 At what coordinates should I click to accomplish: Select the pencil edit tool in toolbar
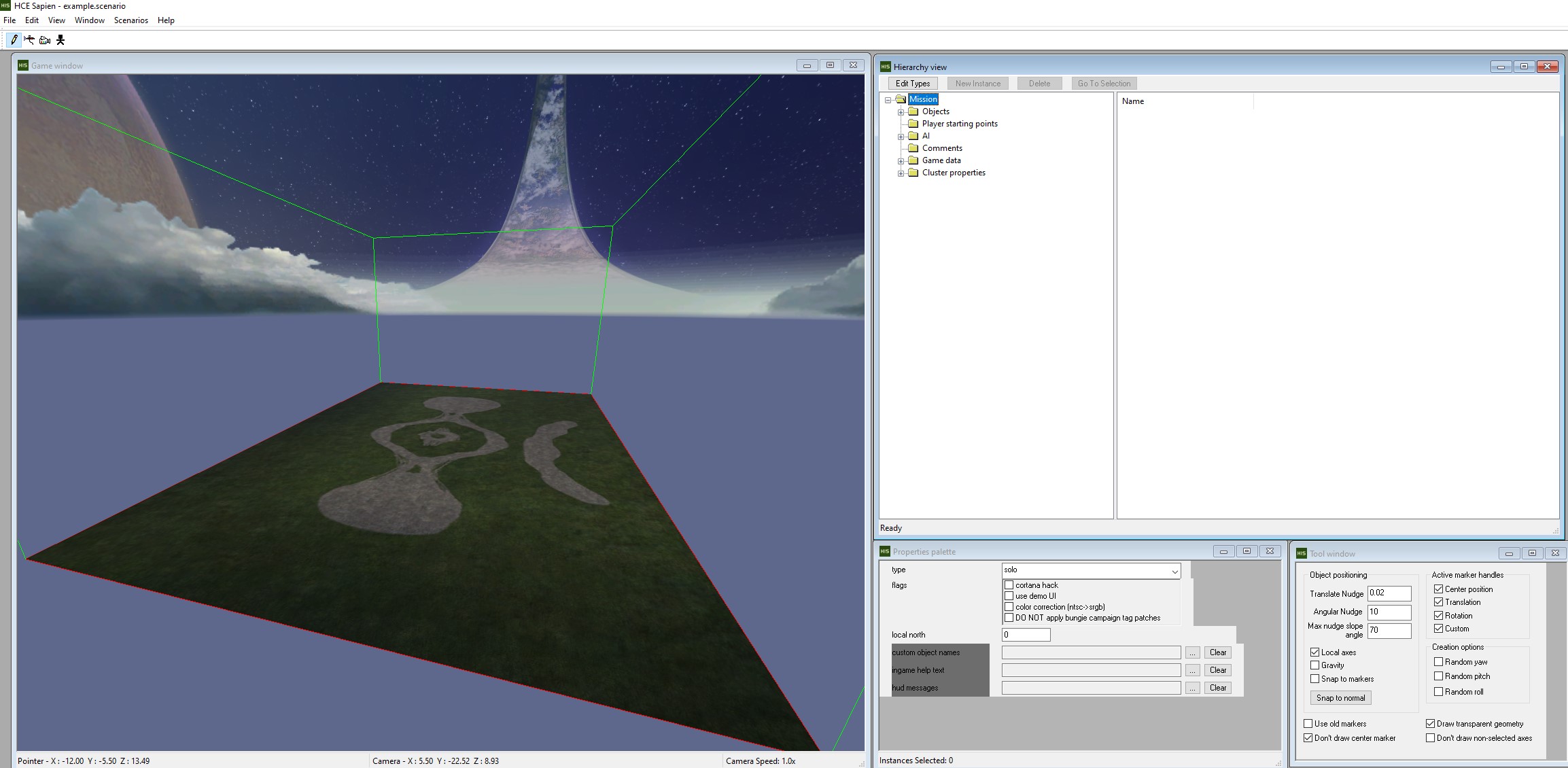click(14, 39)
